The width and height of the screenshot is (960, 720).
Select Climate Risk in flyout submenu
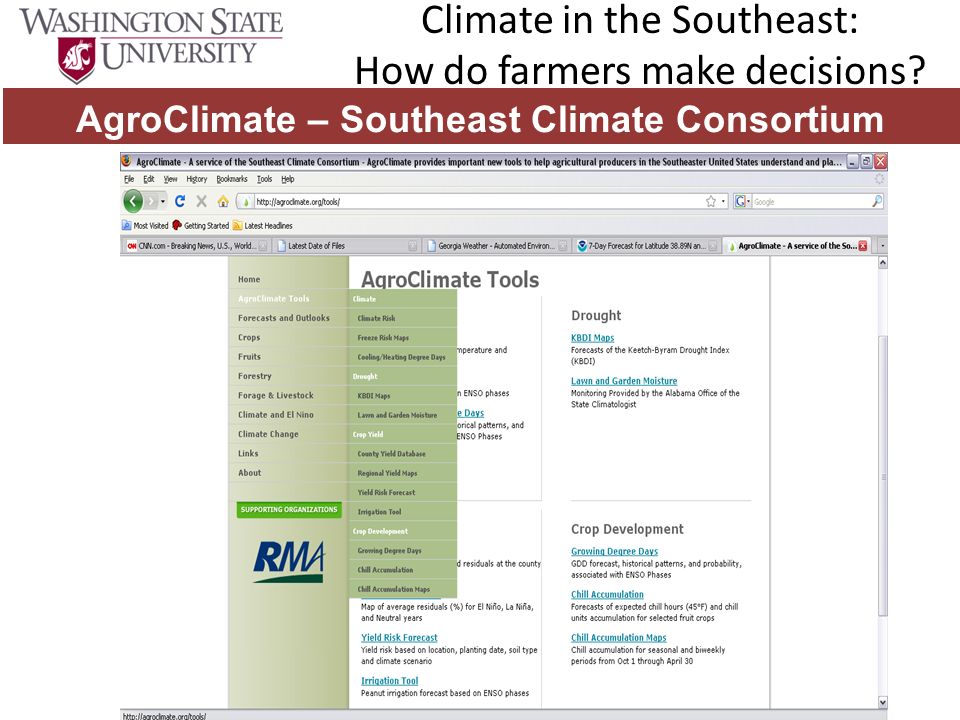[377, 318]
